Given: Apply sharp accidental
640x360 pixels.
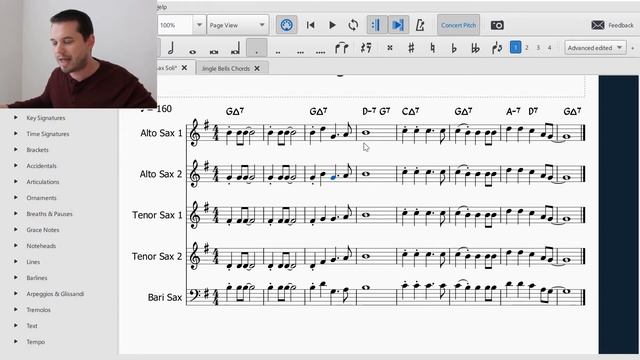Looking at the screenshot, I should click(x=411, y=48).
